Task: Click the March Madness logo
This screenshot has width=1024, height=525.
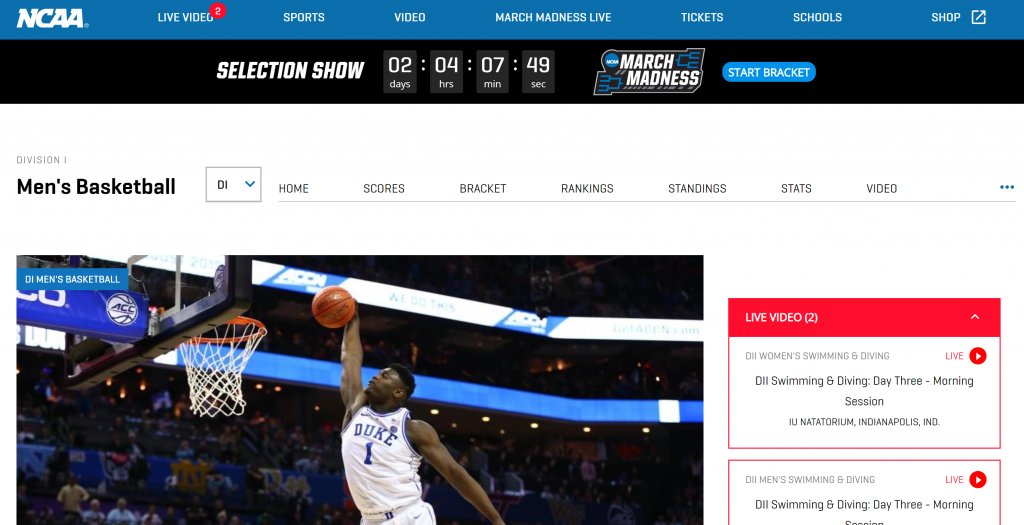Action: tap(649, 71)
